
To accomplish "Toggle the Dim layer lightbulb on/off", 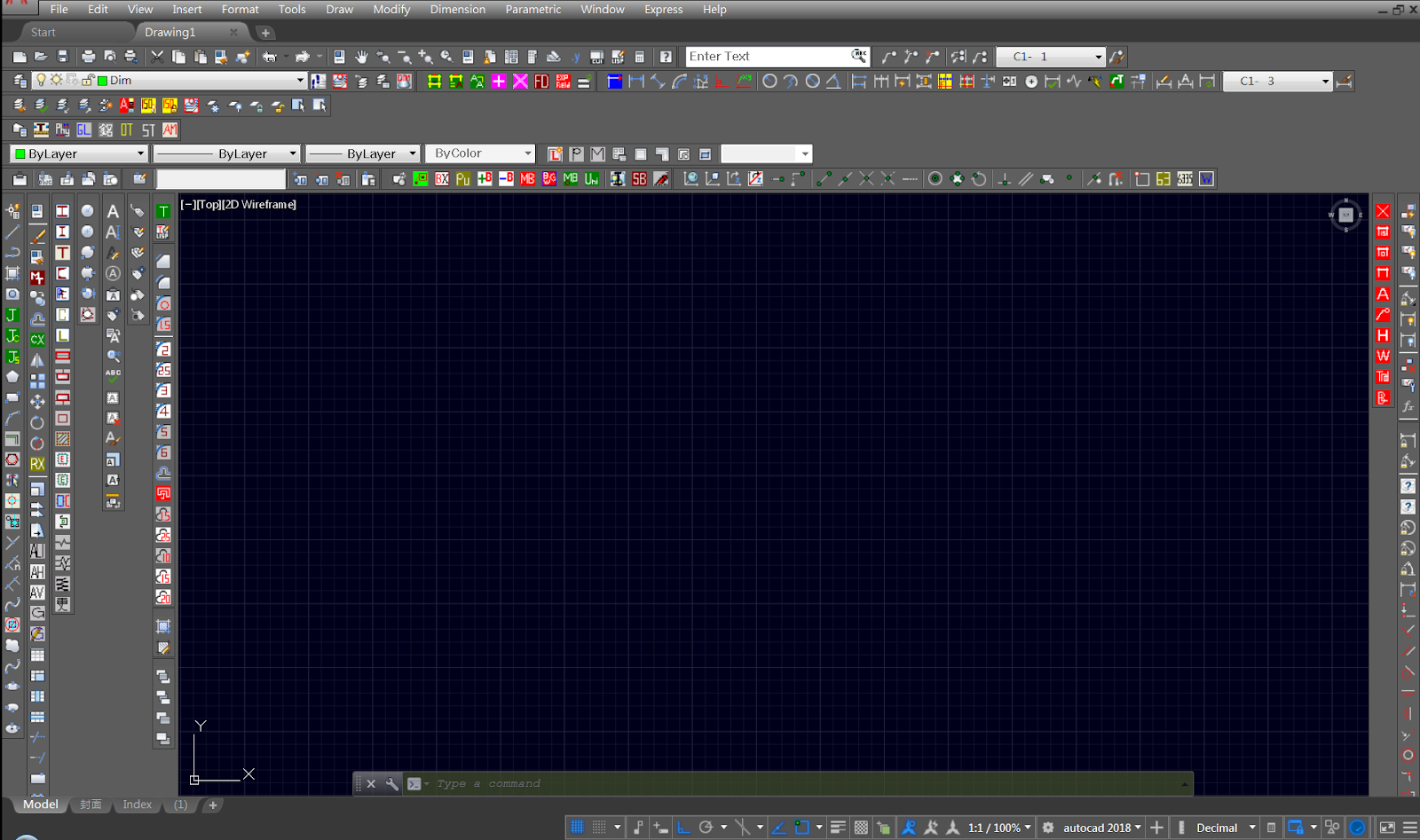I will tap(41, 80).
